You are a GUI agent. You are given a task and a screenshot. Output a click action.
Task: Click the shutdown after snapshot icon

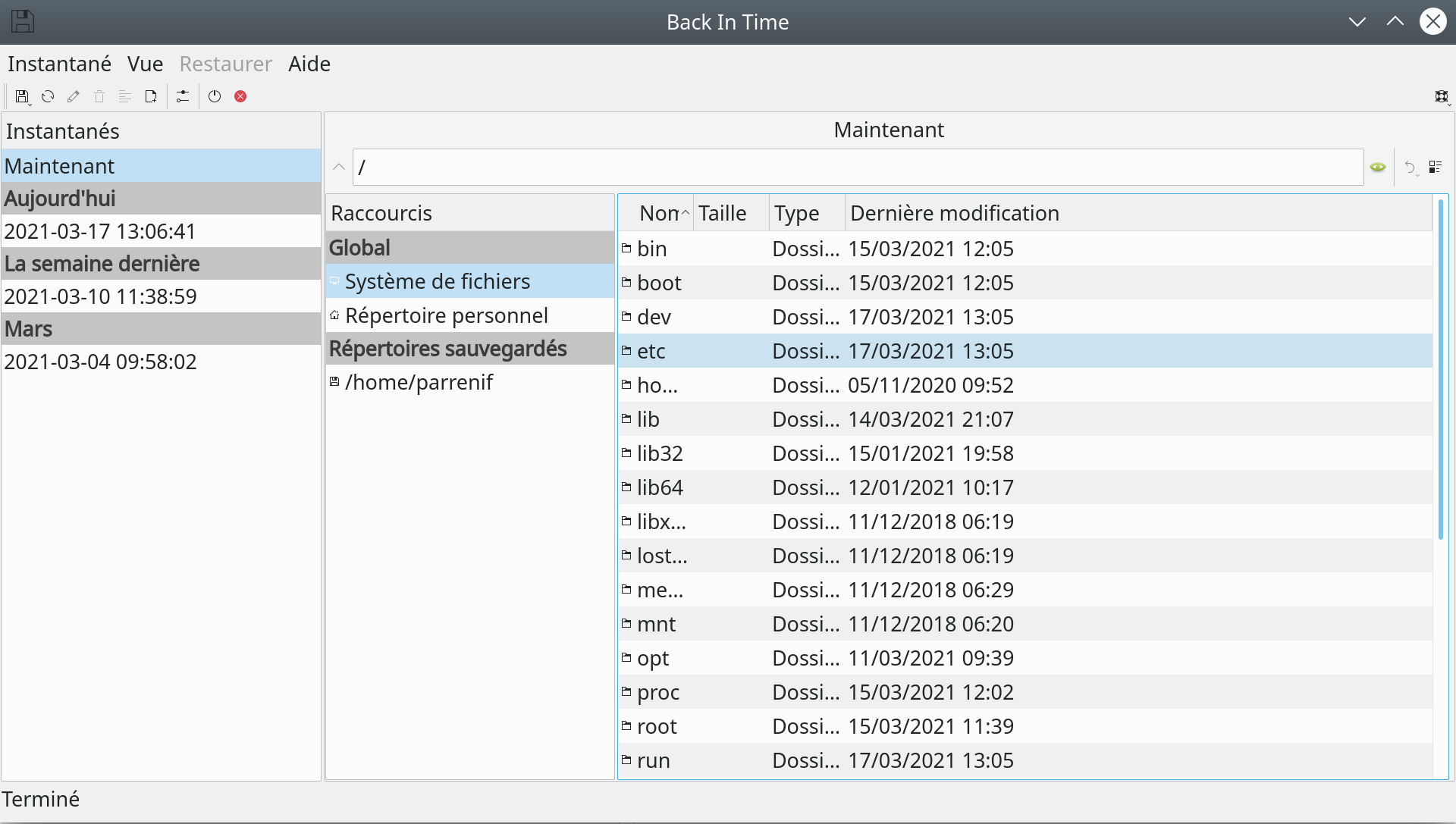(214, 96)
